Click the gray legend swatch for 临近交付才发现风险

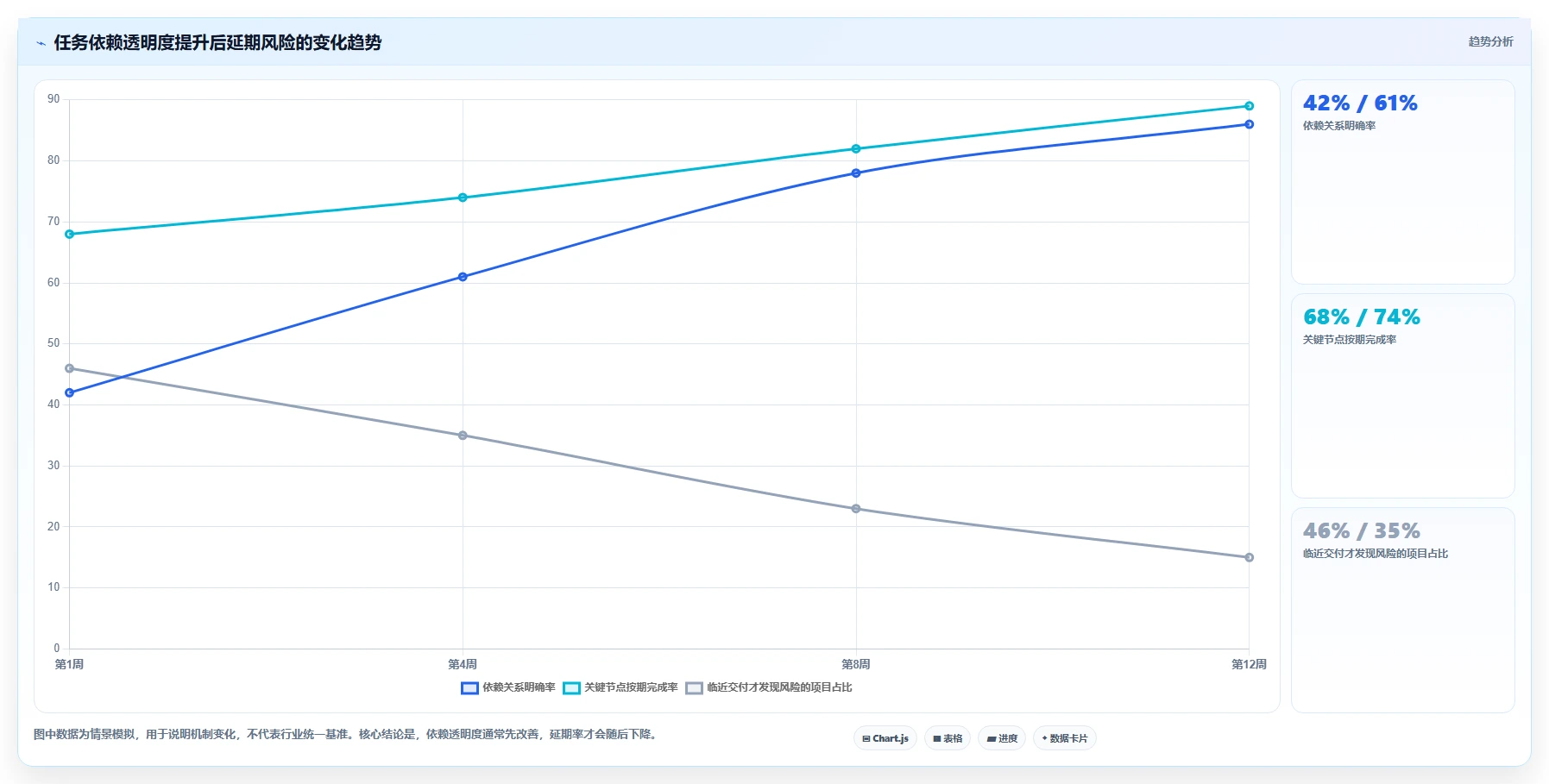tap(694, 688)
